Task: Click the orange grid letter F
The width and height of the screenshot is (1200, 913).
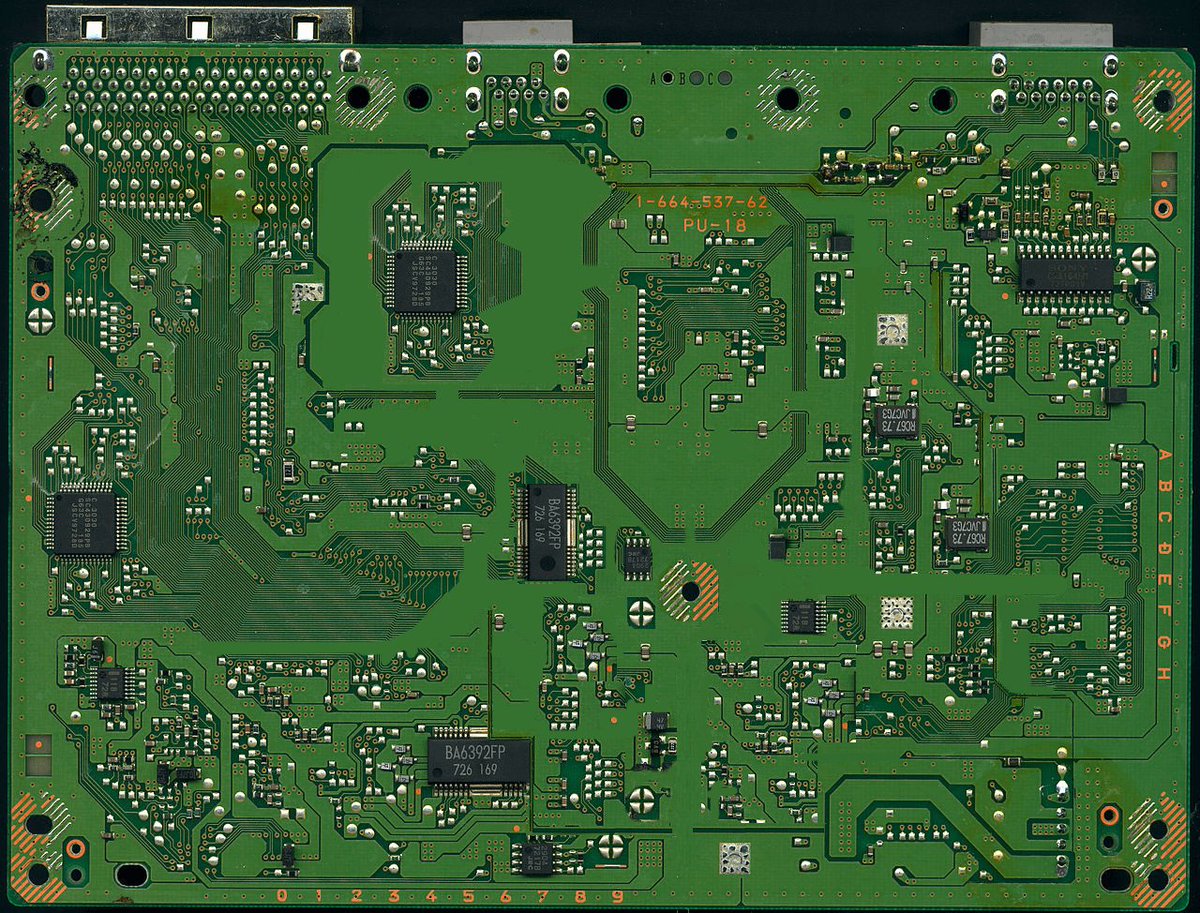Action: coord(1164,611)
